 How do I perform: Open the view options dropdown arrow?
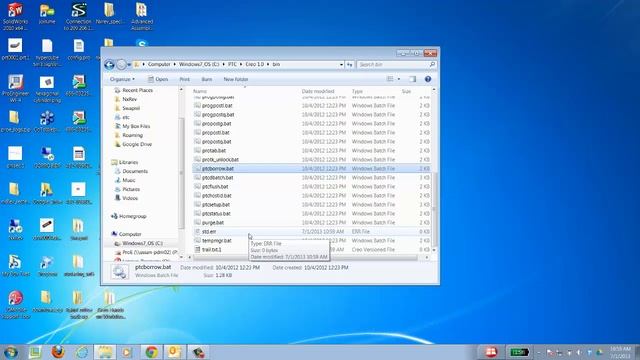tap(399, 79)
